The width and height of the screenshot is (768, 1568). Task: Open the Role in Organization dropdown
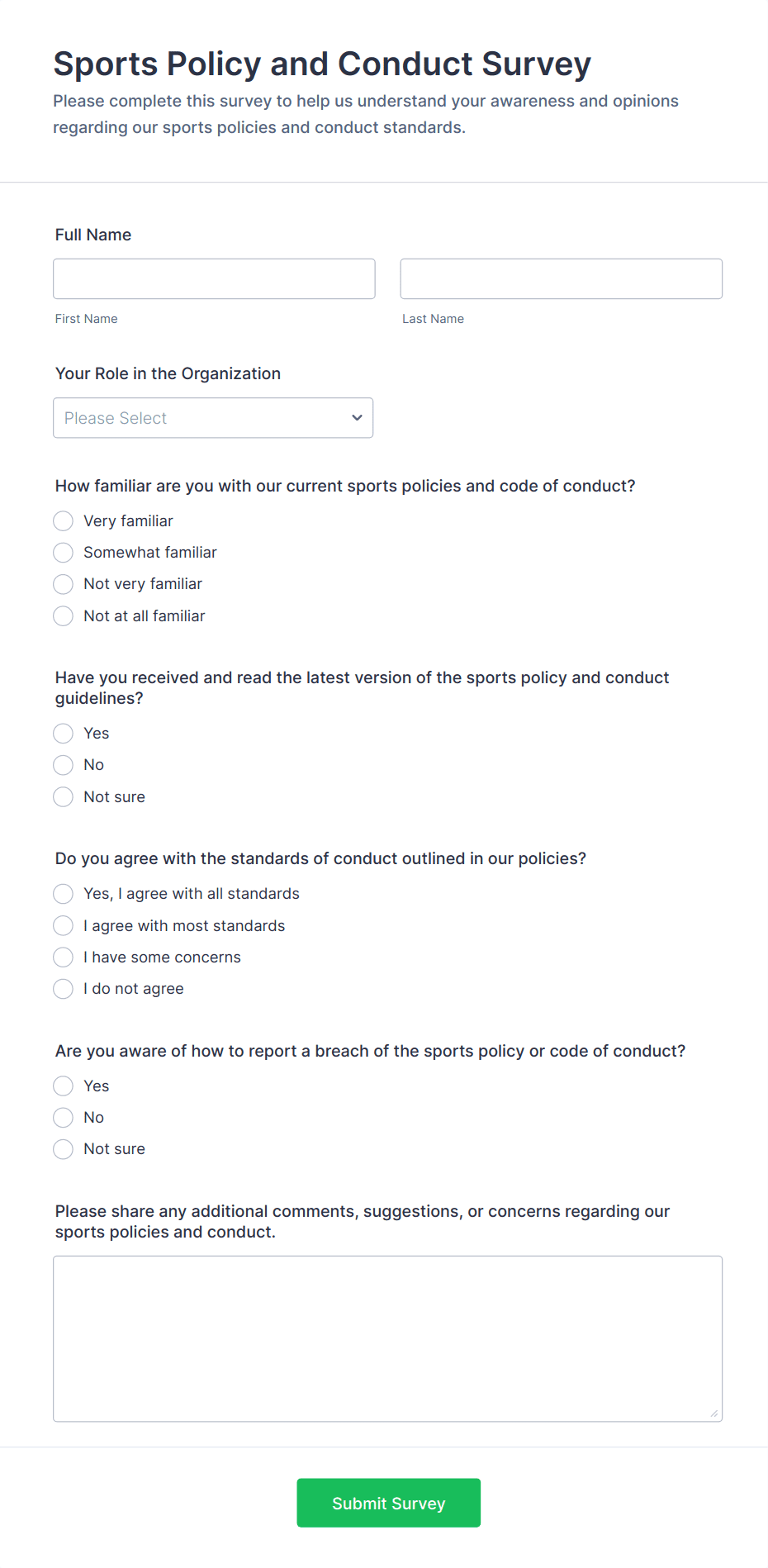(x=212, y=418)
